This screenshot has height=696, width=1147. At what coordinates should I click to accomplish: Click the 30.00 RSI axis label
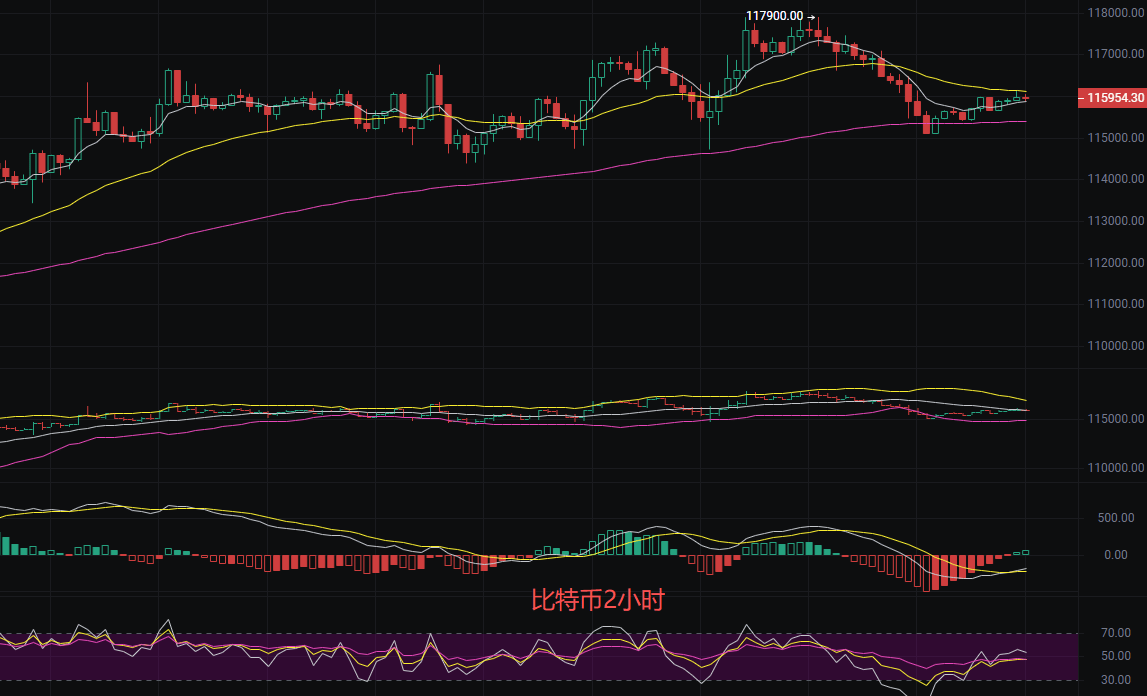[x=1115, y=680]
